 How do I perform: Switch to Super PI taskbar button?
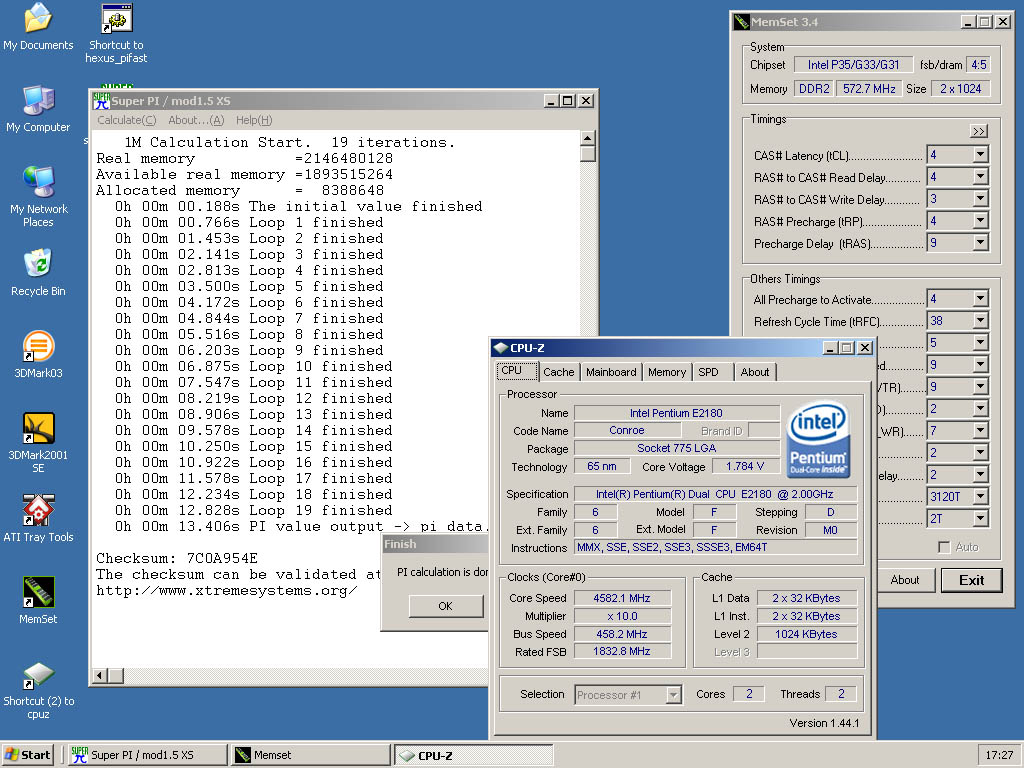(147, 755)
